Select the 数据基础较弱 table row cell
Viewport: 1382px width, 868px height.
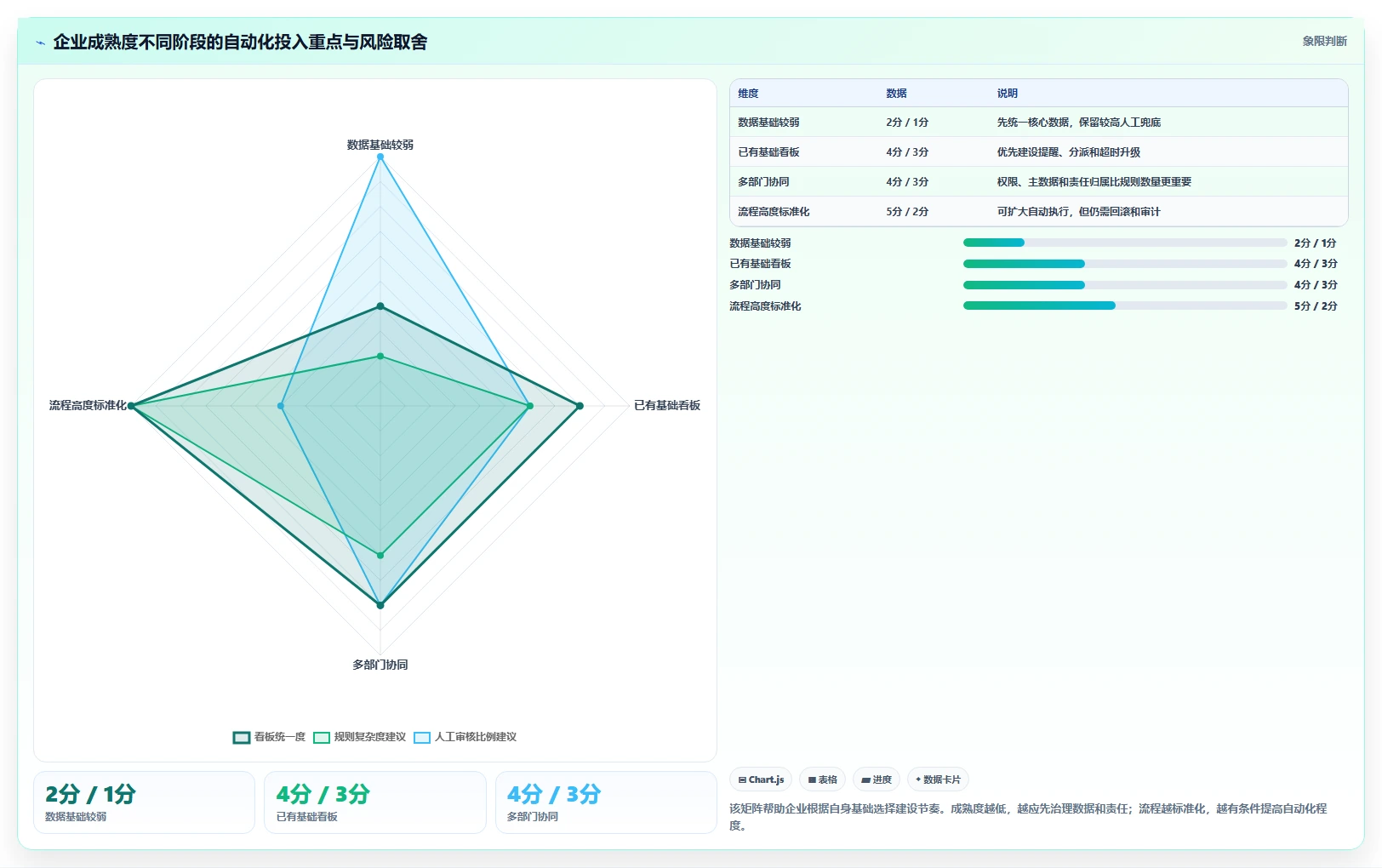tap(768, 123)
